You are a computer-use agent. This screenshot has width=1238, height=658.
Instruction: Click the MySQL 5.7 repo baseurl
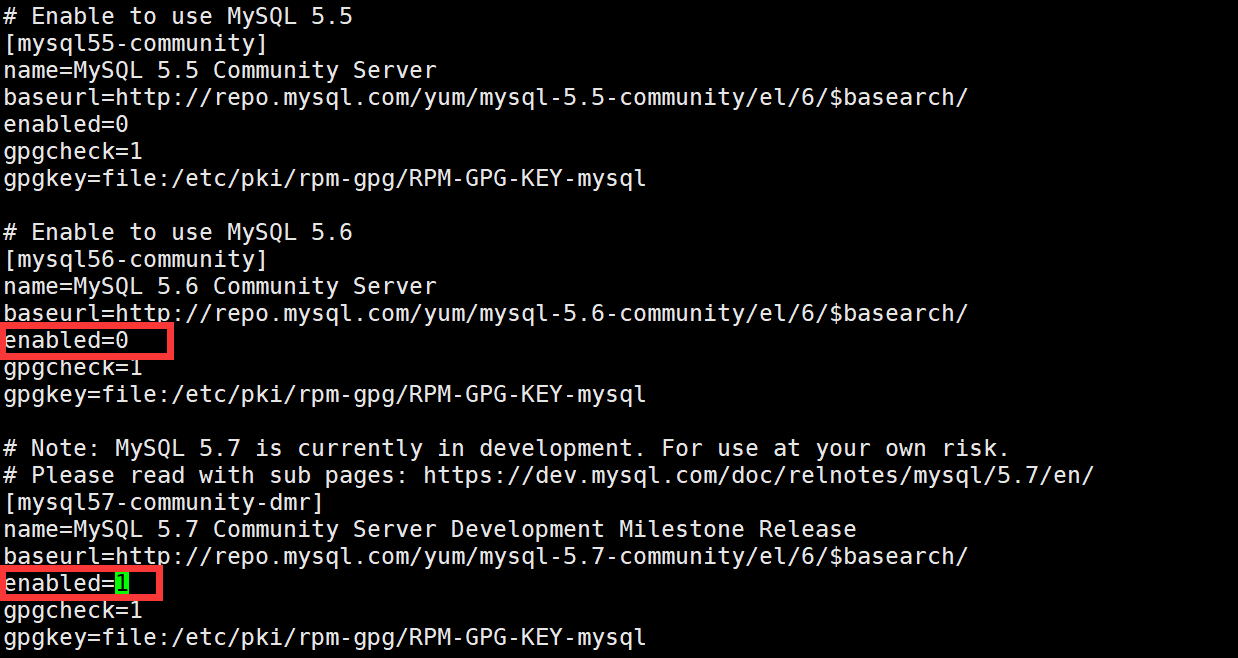[x=541, y=556]
